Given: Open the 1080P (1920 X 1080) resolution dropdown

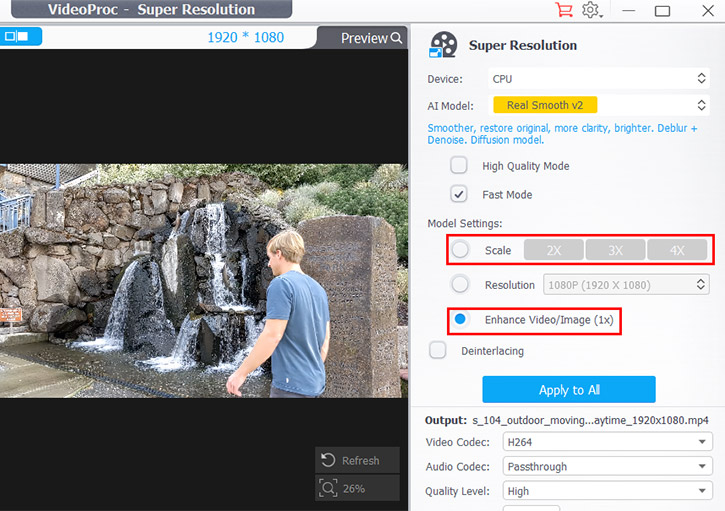Looking at the screenshot, I should [x=626, y=285].
